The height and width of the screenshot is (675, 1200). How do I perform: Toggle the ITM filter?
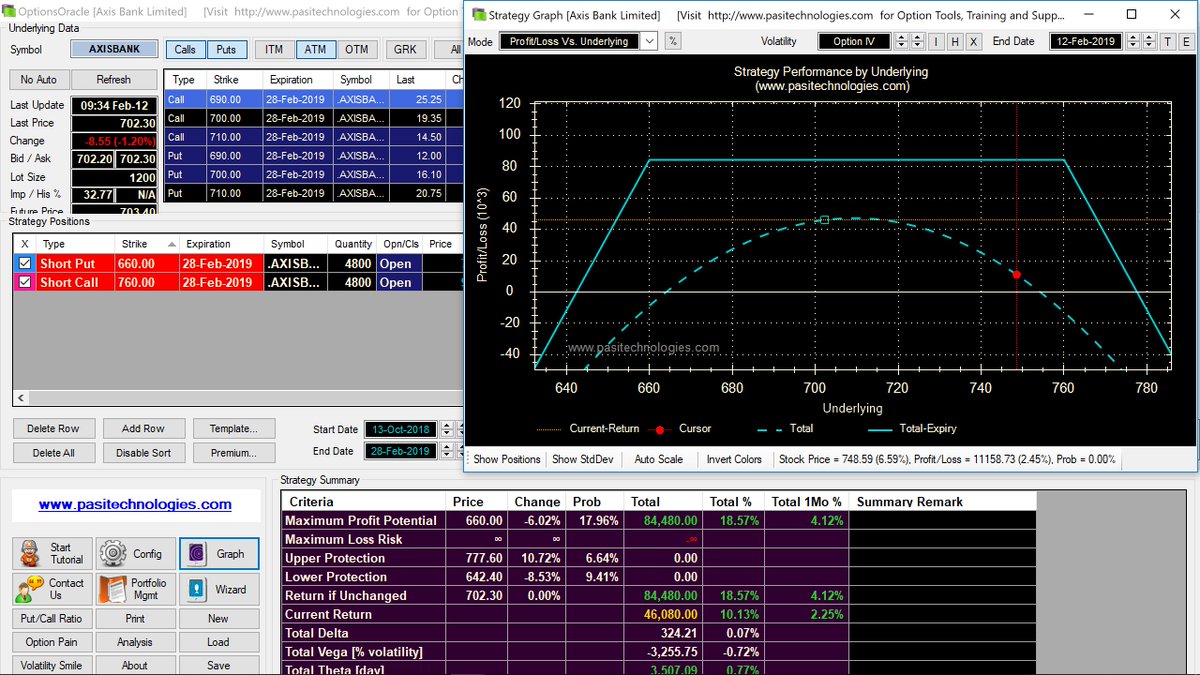[x=273, y=49]
